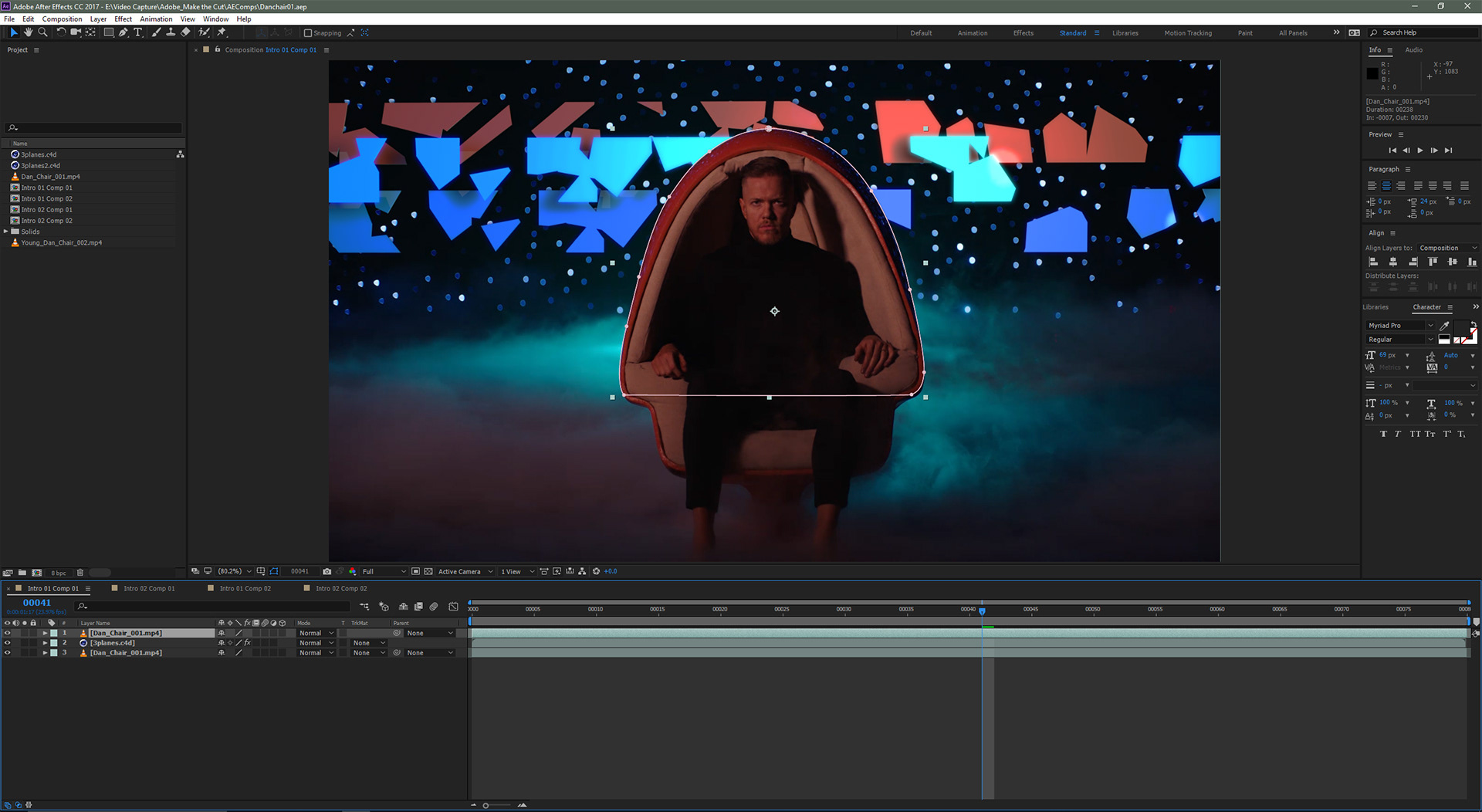Open Align Layers to Composition dropdown
The height and width of the screenshot is (812, 1482).
pyautogui.click(x=1447, y=248)
